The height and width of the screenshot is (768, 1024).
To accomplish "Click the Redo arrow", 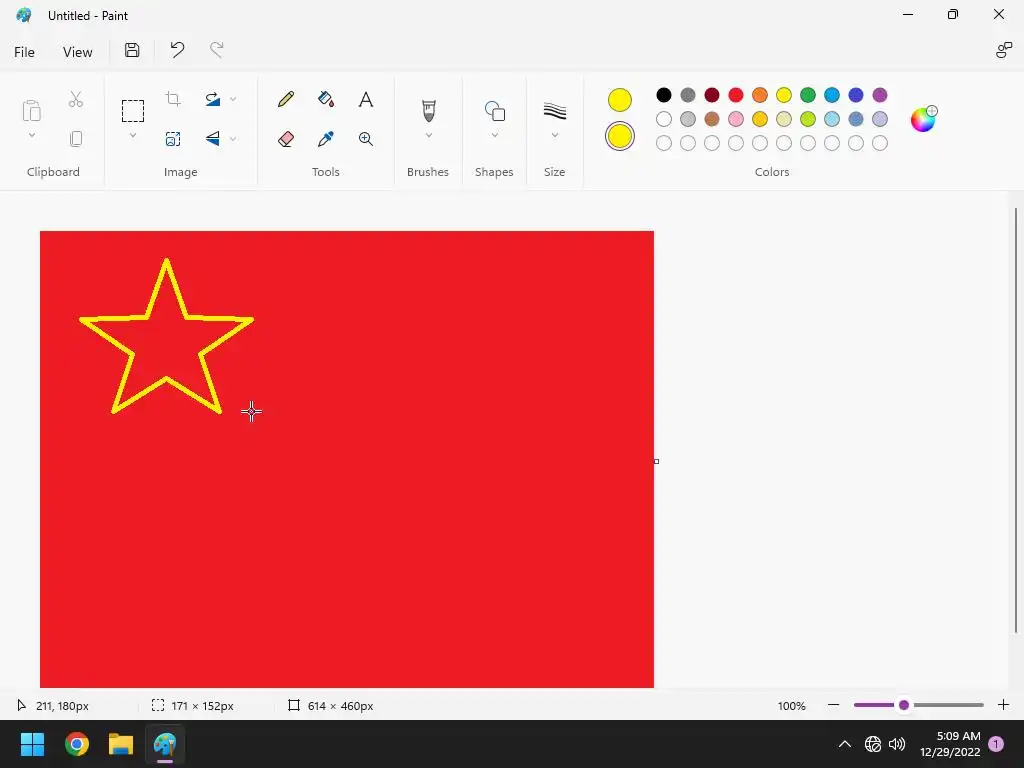I will pyautogui.click(x=216, y=50).
